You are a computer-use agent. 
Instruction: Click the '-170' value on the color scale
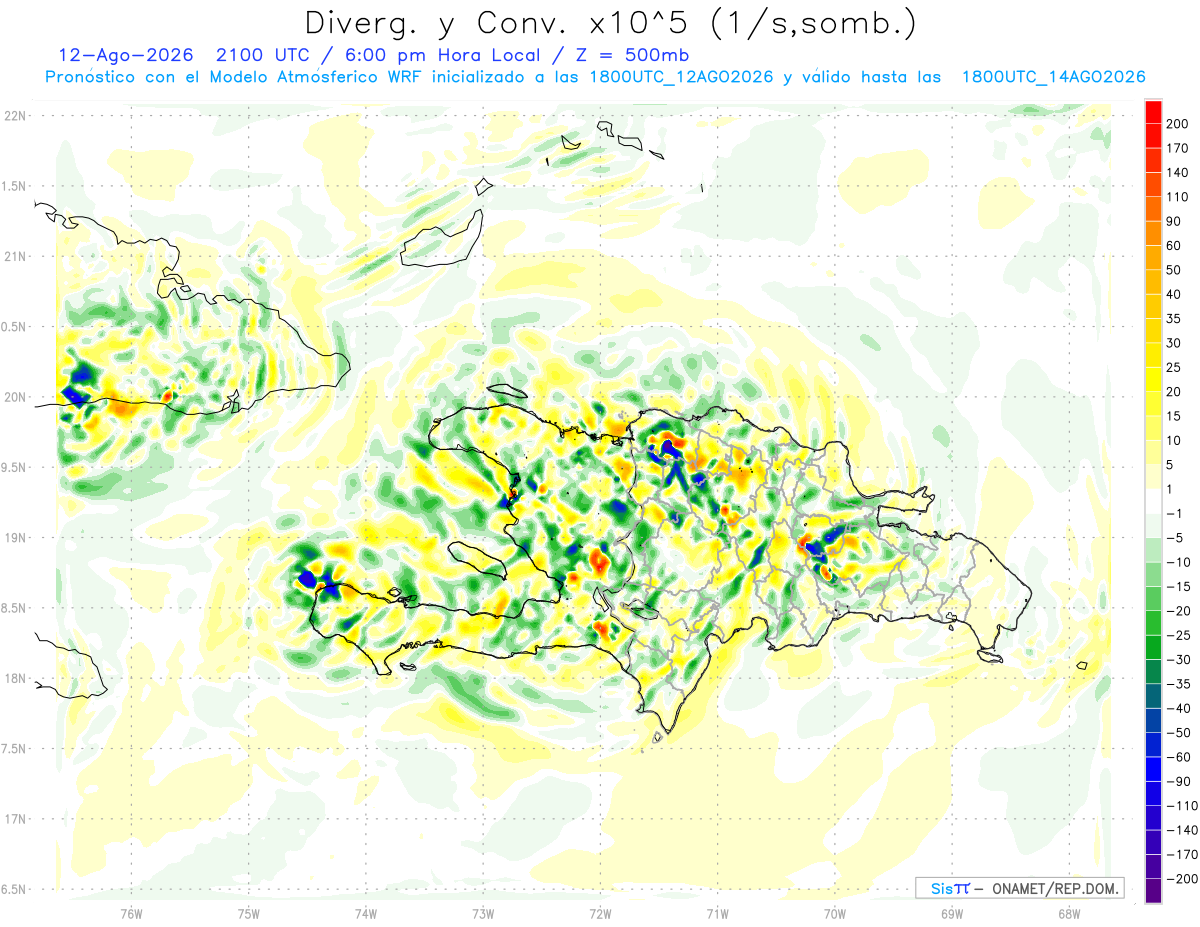pos(1182,854)
